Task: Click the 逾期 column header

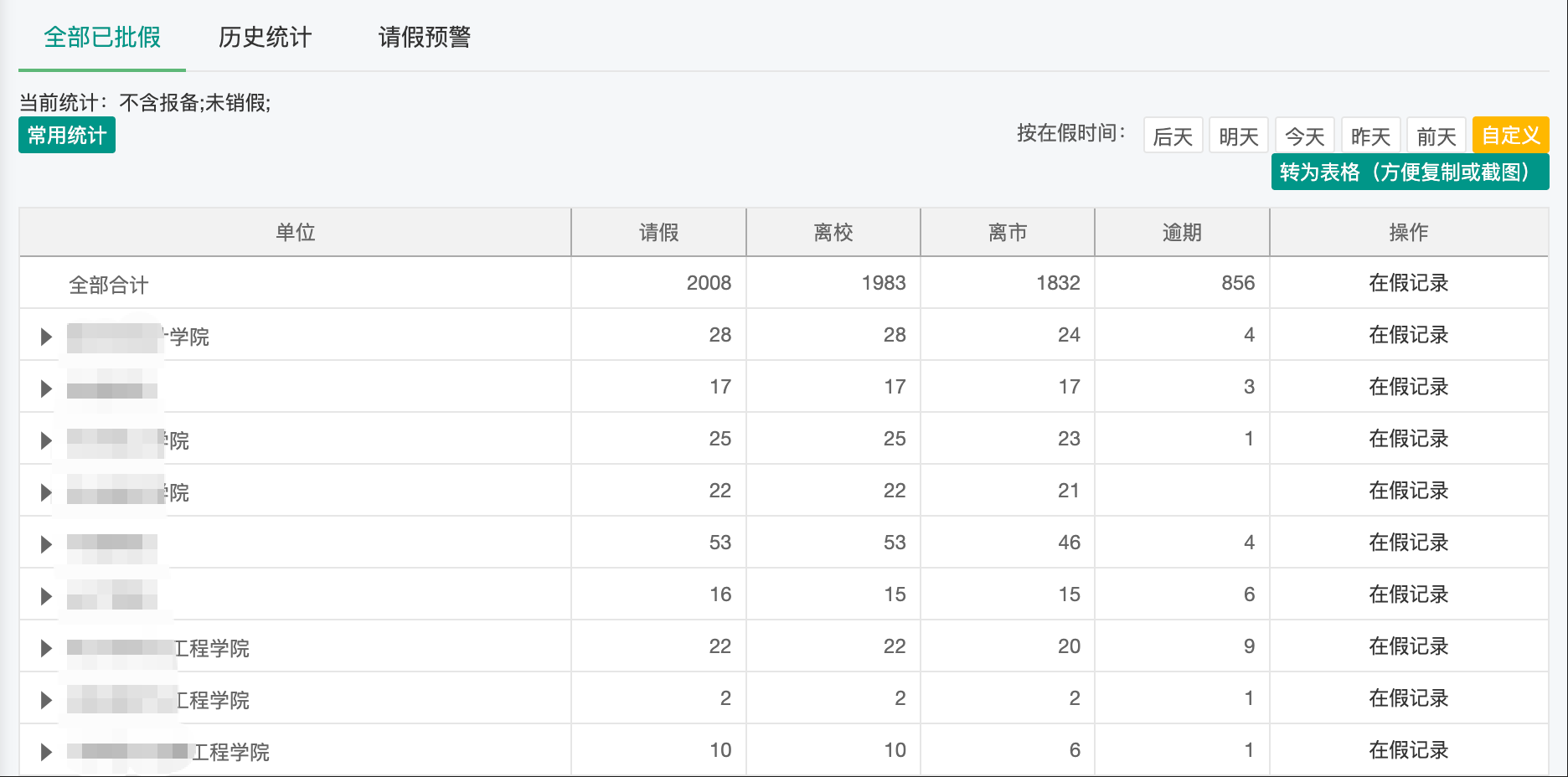Action: click(1182, 232)
